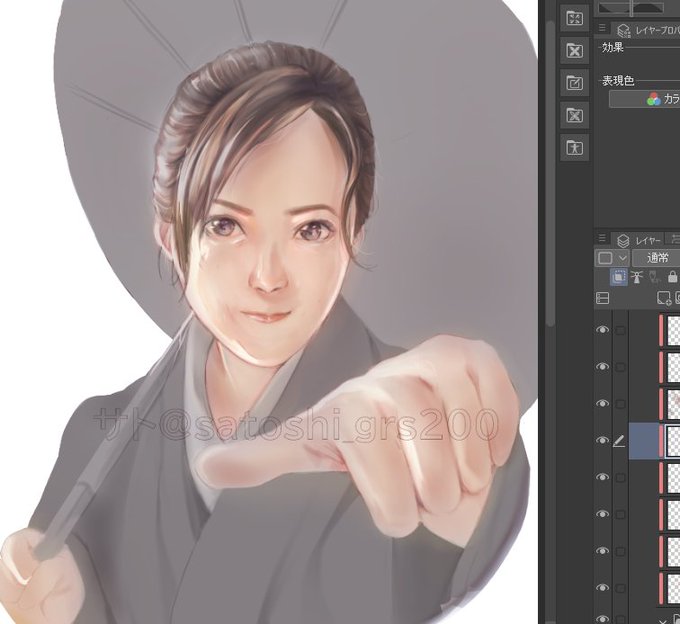Select the topmost layer thumbnail

coord(673,330)
